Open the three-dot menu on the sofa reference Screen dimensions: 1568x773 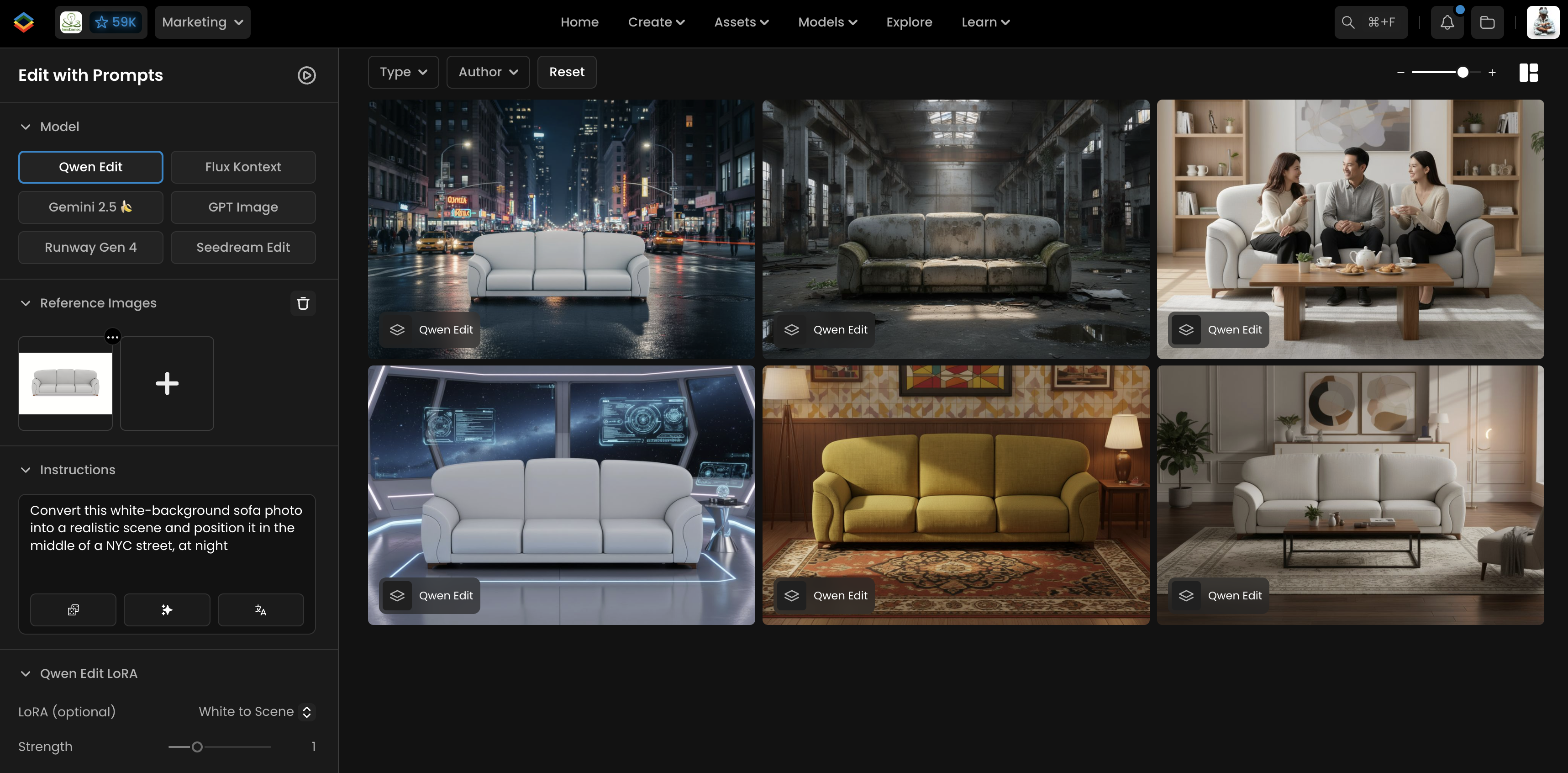[113, 337]
